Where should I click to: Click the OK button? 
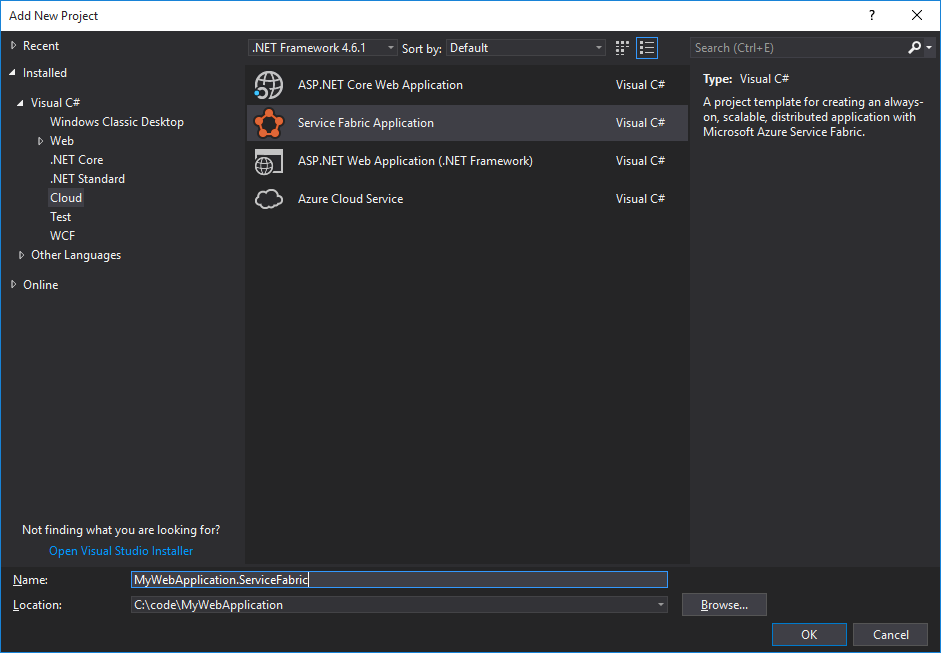(809, 634)
